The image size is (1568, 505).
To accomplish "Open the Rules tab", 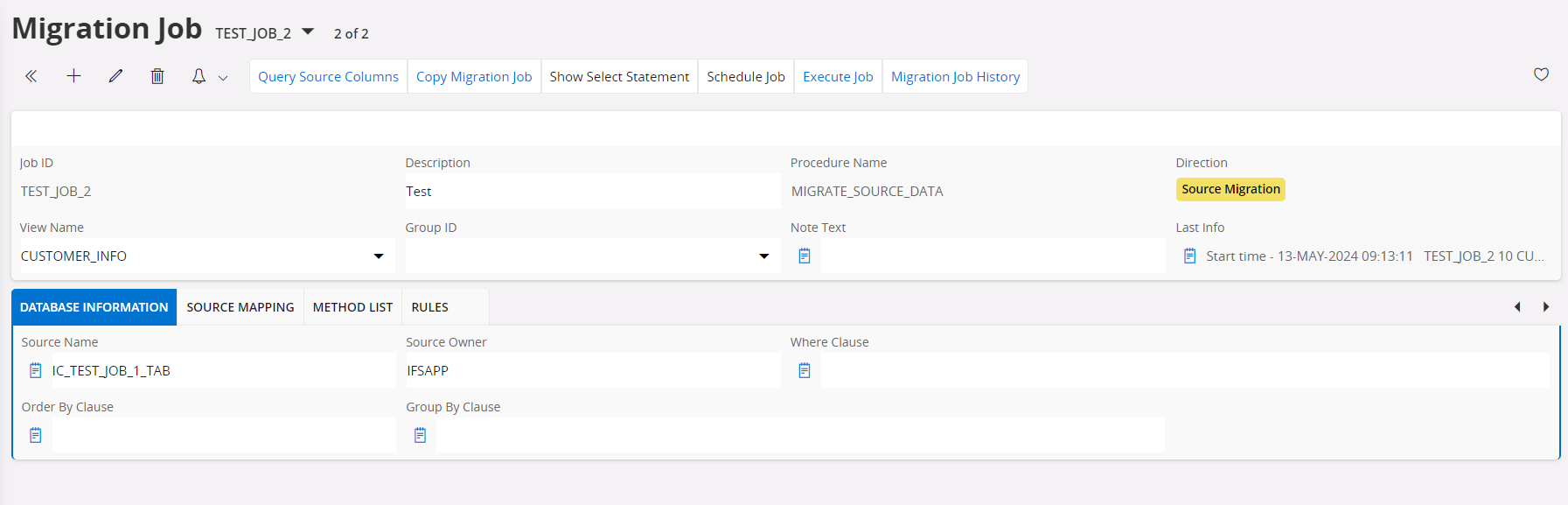I will coord(429,307).
